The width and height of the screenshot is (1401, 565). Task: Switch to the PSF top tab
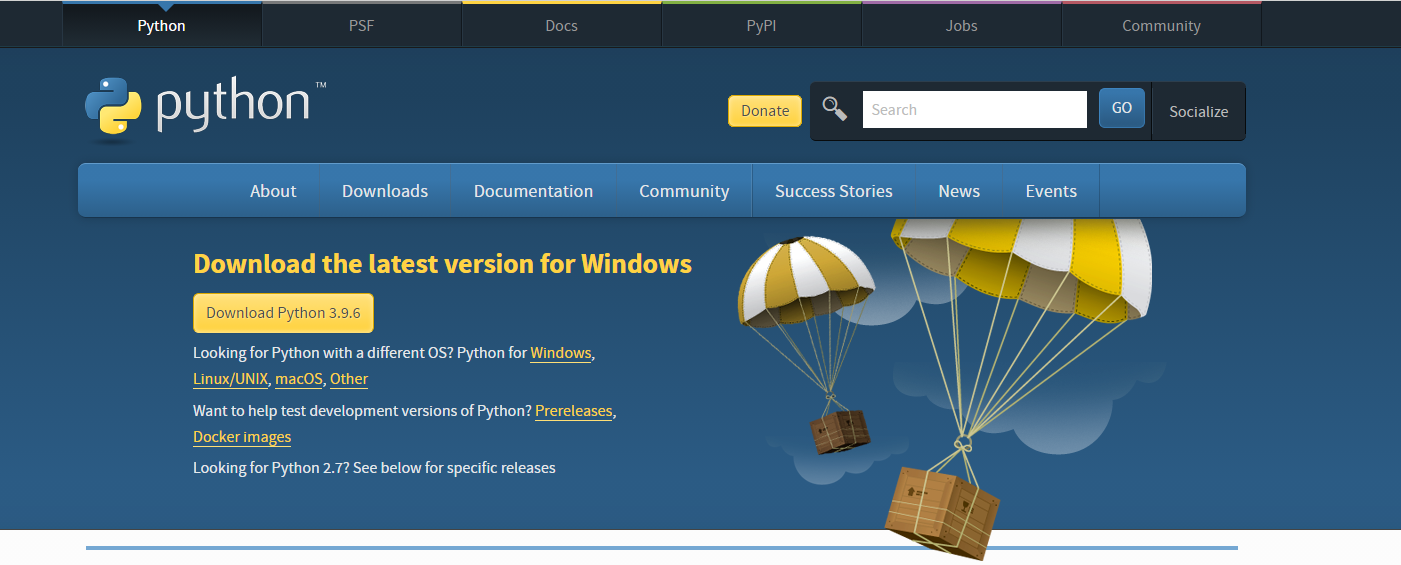pyautogui.click(x=362, y=25)
